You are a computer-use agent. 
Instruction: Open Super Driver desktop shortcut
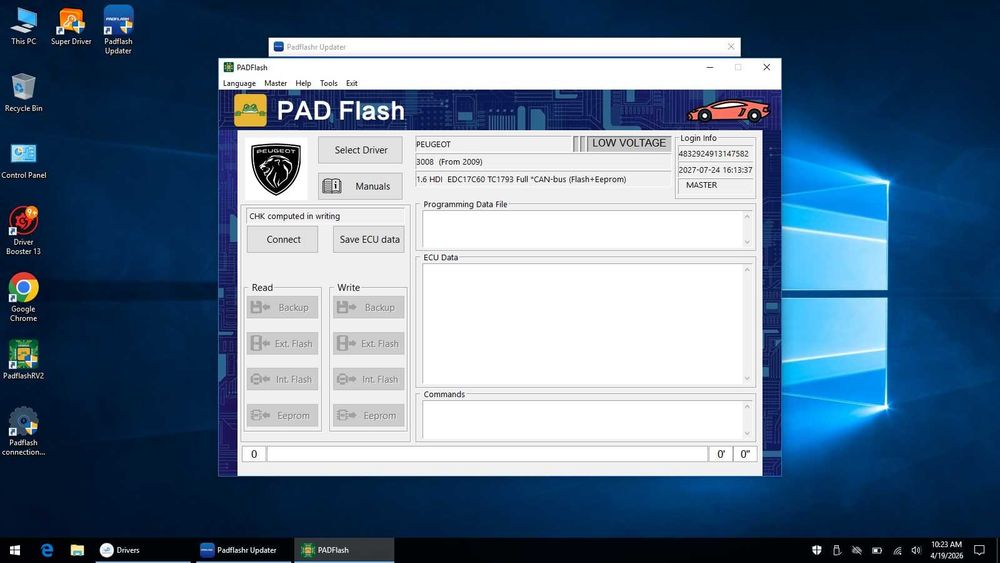click(x=71, y=26)
